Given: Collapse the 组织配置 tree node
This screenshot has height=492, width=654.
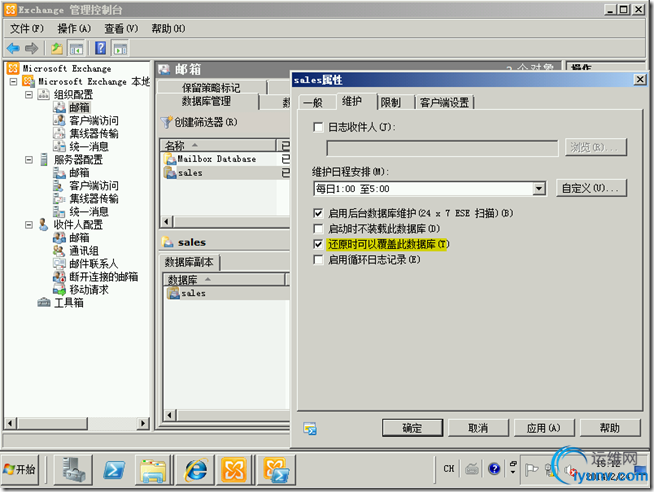Looking at the screenshot, I should point(29,95).
